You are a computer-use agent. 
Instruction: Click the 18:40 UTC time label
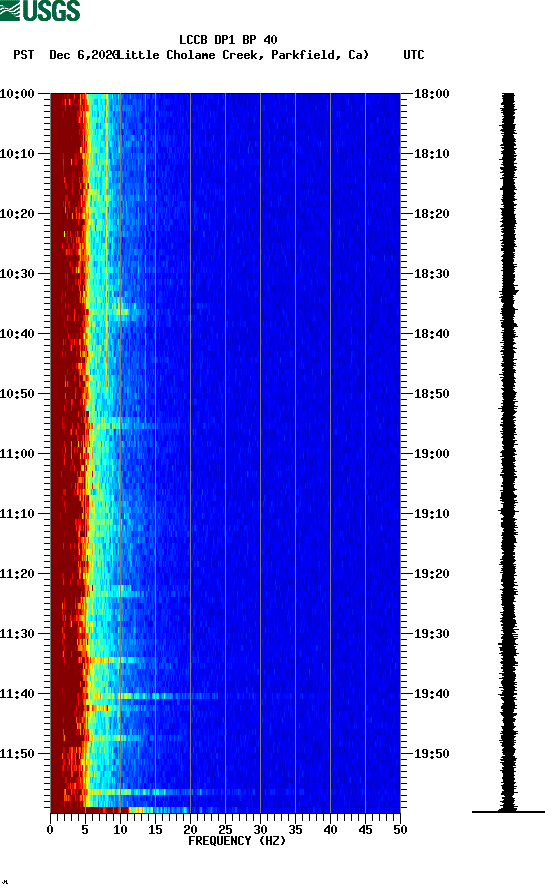click(x=432, y=334)
